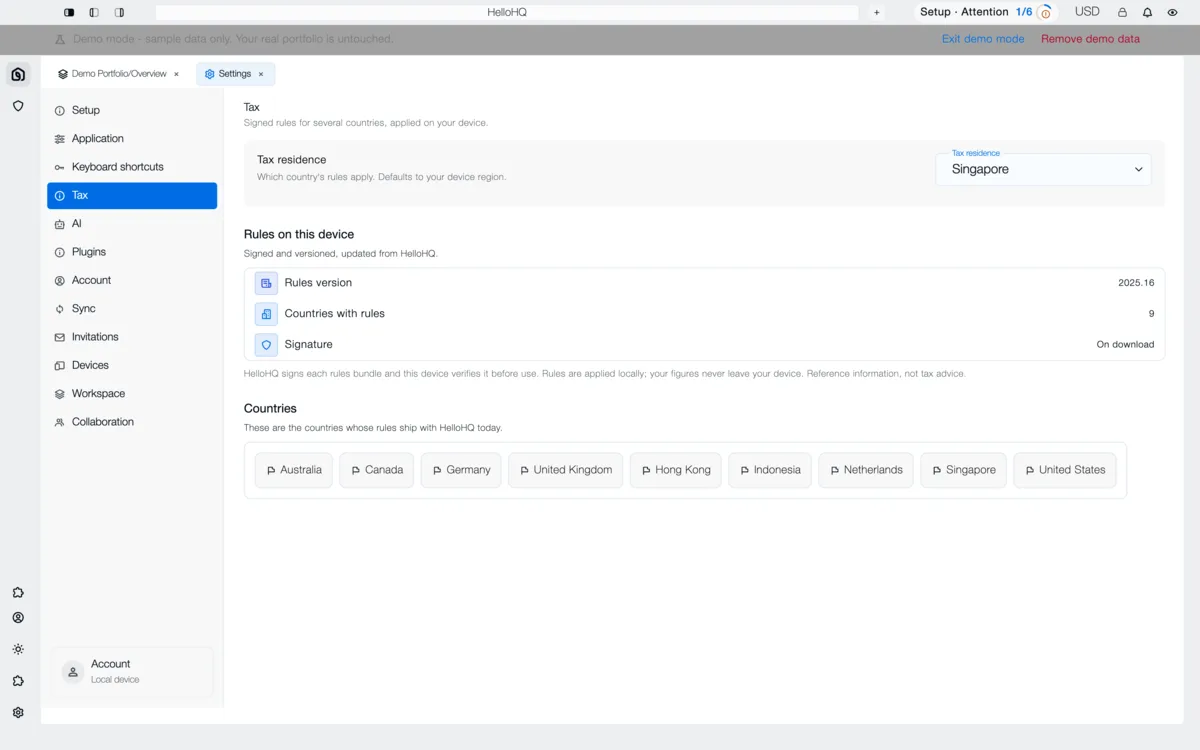Click the layers icon beside Workspace
This screenshot has height=750, width=1200.
click(x=60, y=394)
